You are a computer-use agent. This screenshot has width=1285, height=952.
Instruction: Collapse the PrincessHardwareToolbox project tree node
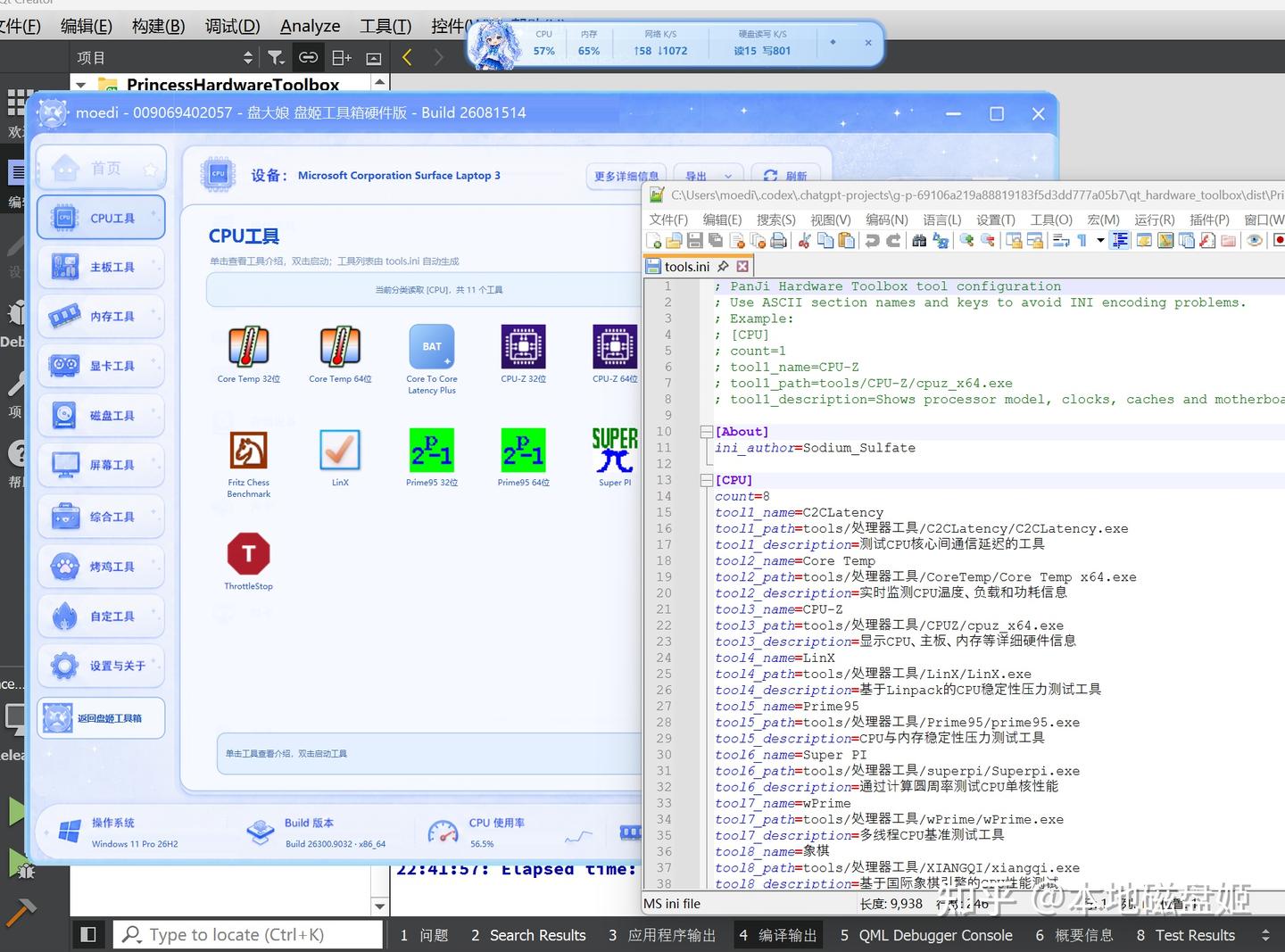point(81,85)
